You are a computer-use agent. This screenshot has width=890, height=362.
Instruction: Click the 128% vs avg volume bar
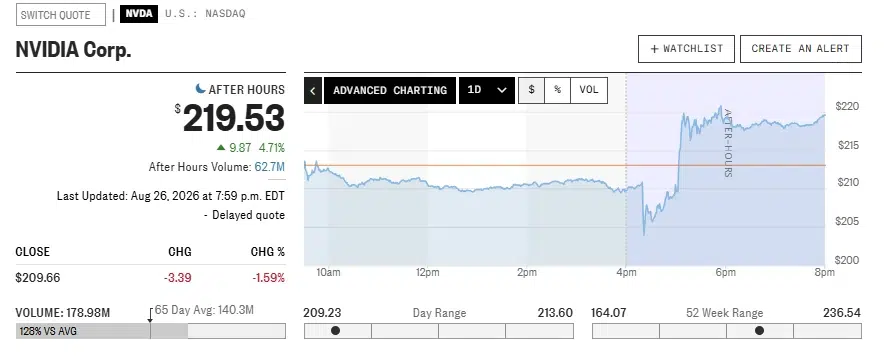pos(102,331)
